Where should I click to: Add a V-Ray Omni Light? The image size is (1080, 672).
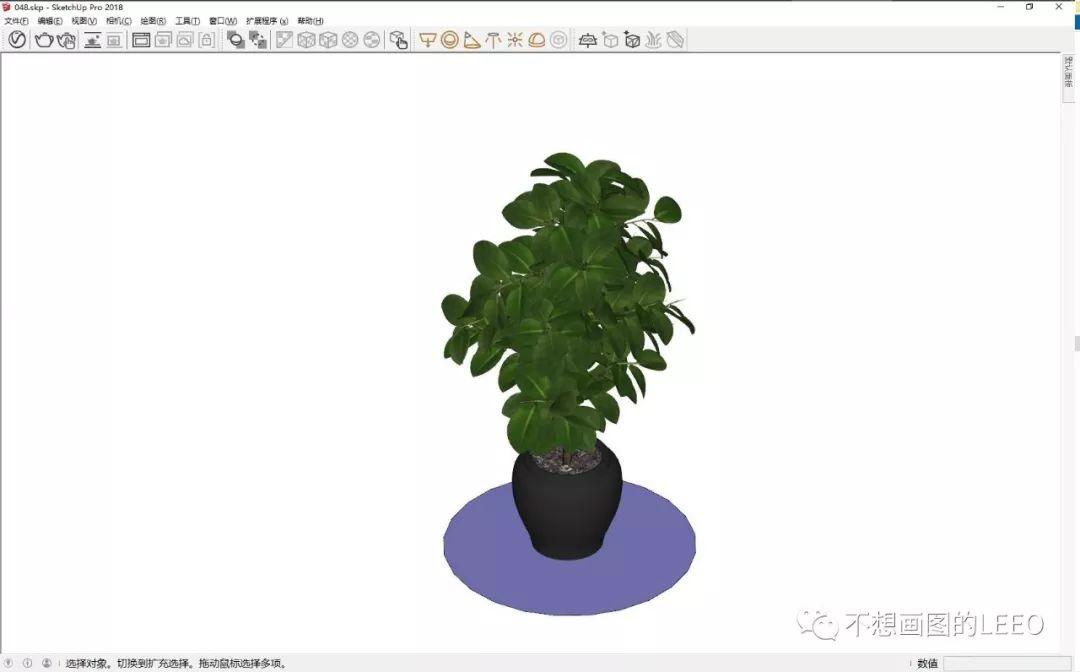point(515,40)
